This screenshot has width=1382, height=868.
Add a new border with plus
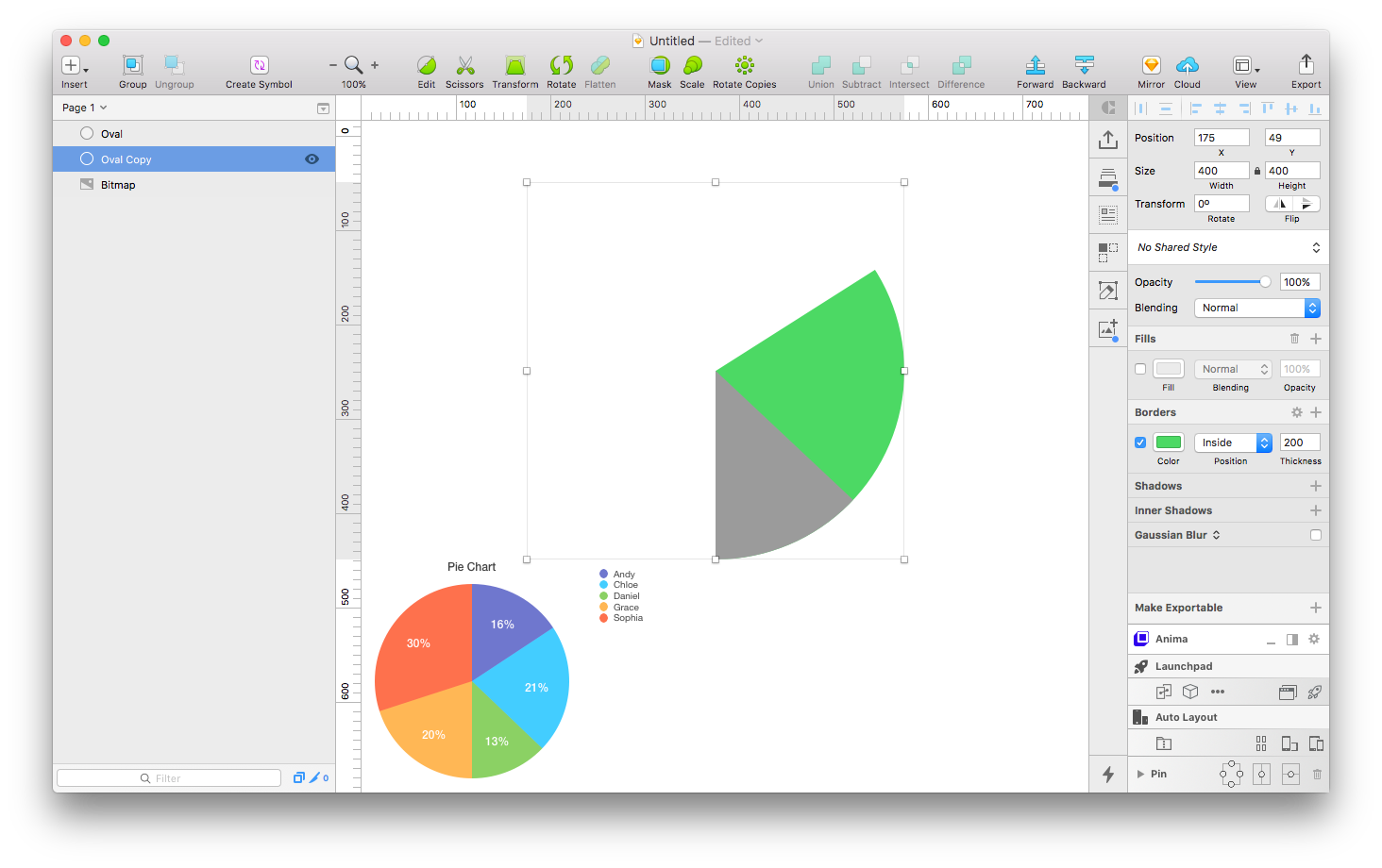click(x=1316, y=412)
